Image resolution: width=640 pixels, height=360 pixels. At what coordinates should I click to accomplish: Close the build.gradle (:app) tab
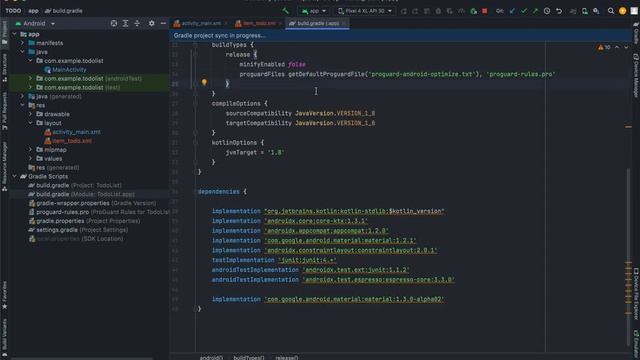click(344, 24)
